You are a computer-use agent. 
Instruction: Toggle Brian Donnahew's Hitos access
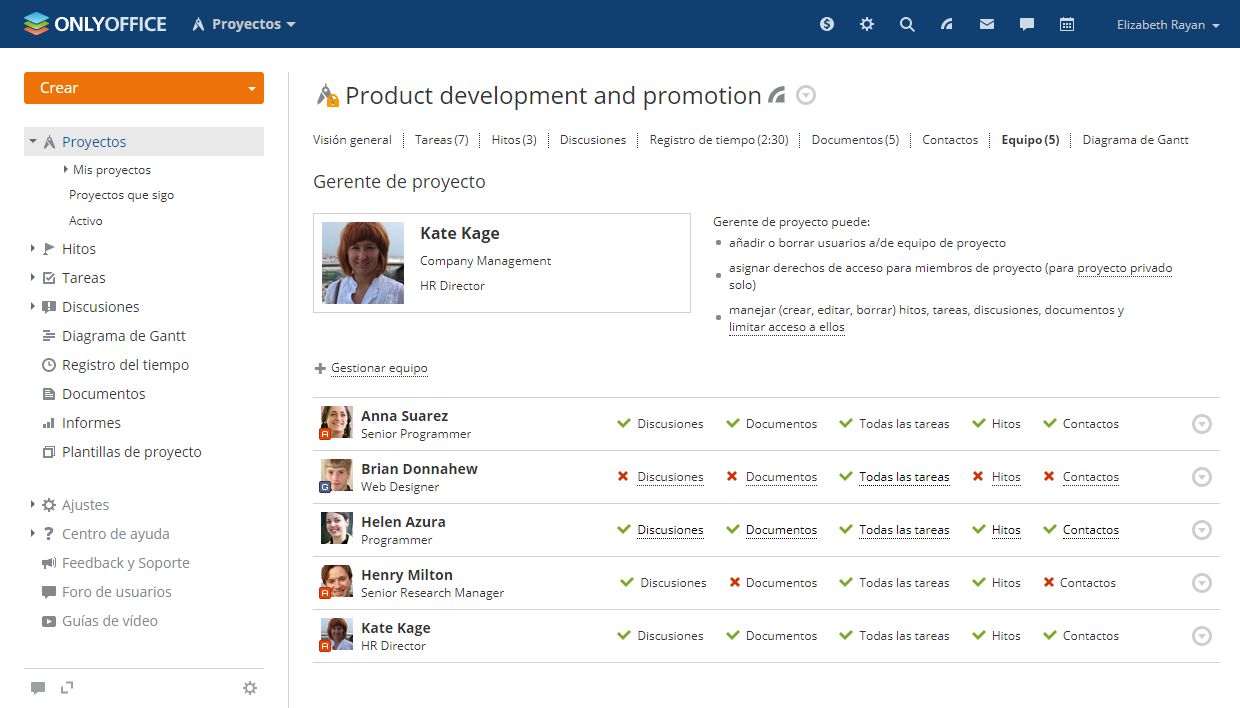[1005, 477]
